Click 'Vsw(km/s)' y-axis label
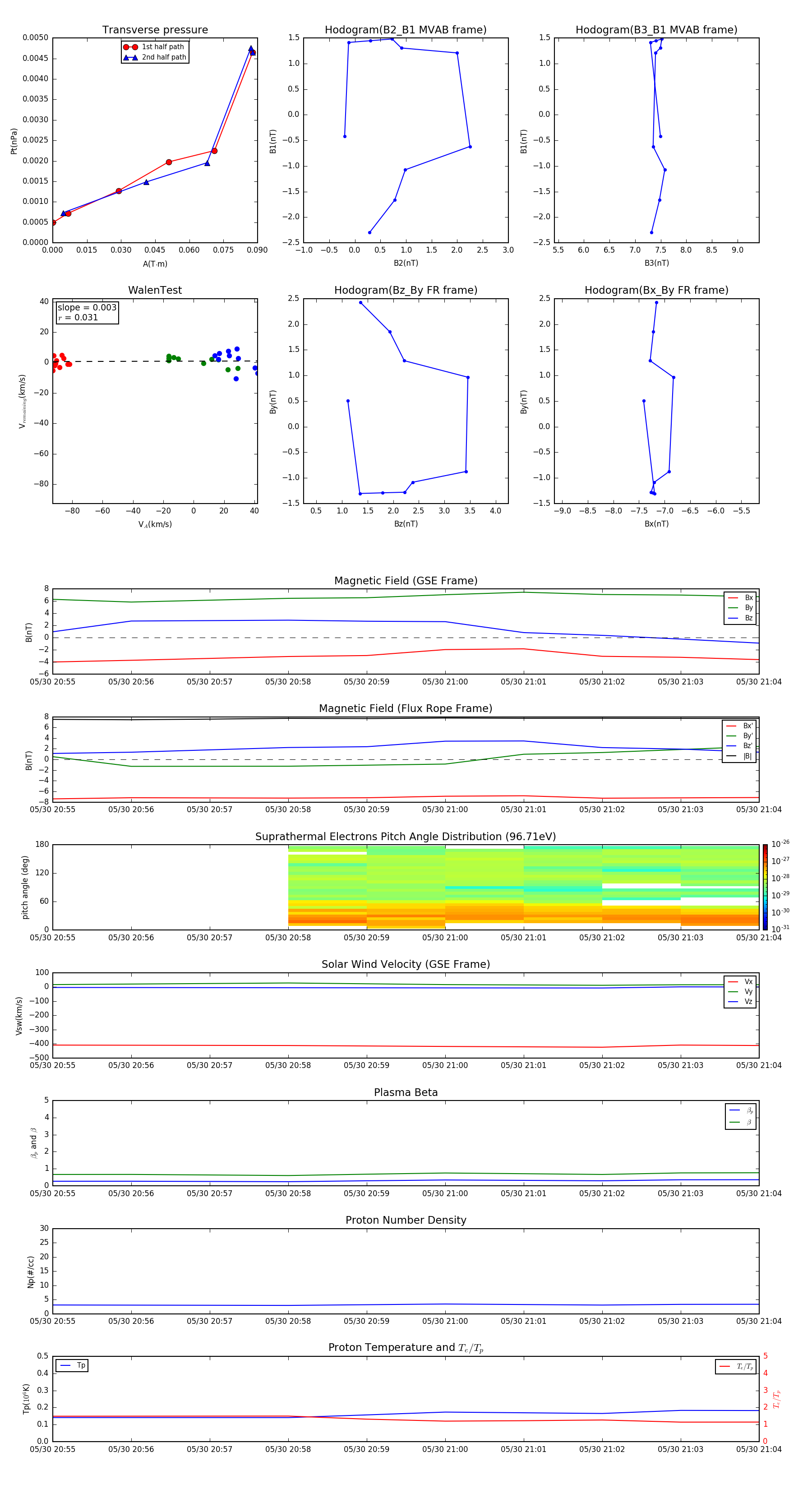Viewport: 812px width, 1489px height. 19,1016
